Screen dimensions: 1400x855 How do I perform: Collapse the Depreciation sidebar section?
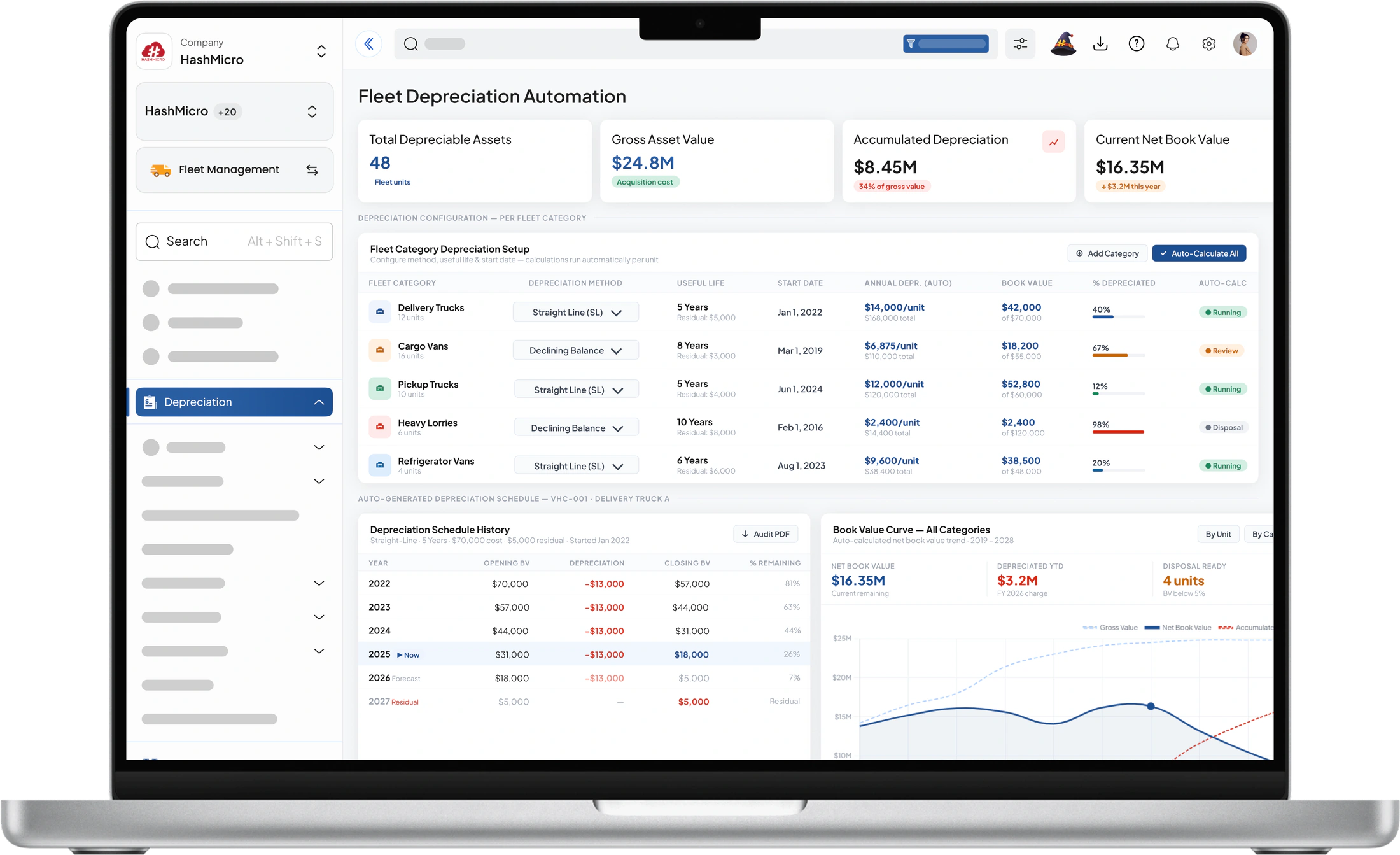pos(319,402)
